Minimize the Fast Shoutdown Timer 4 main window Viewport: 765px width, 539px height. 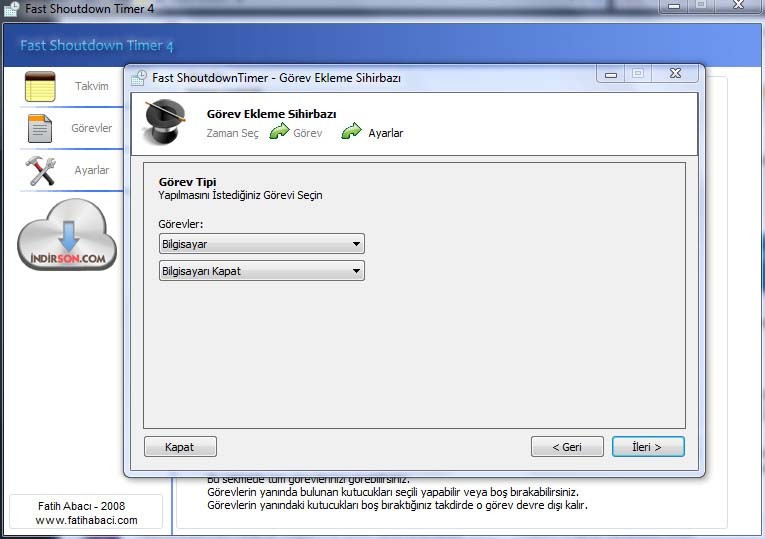(x=673, y=6)
